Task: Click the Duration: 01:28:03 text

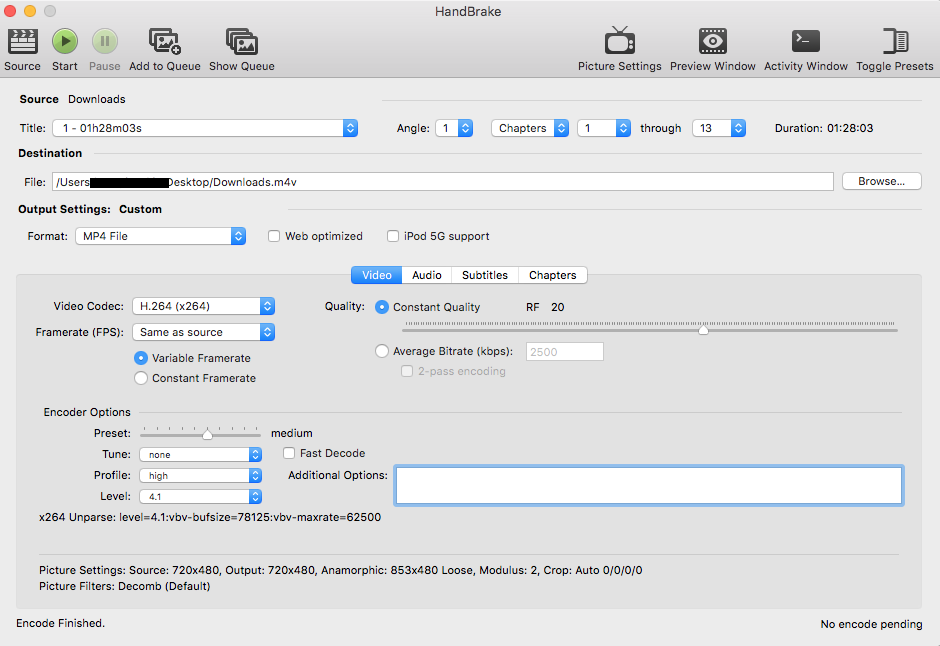Action: [824, 128]
